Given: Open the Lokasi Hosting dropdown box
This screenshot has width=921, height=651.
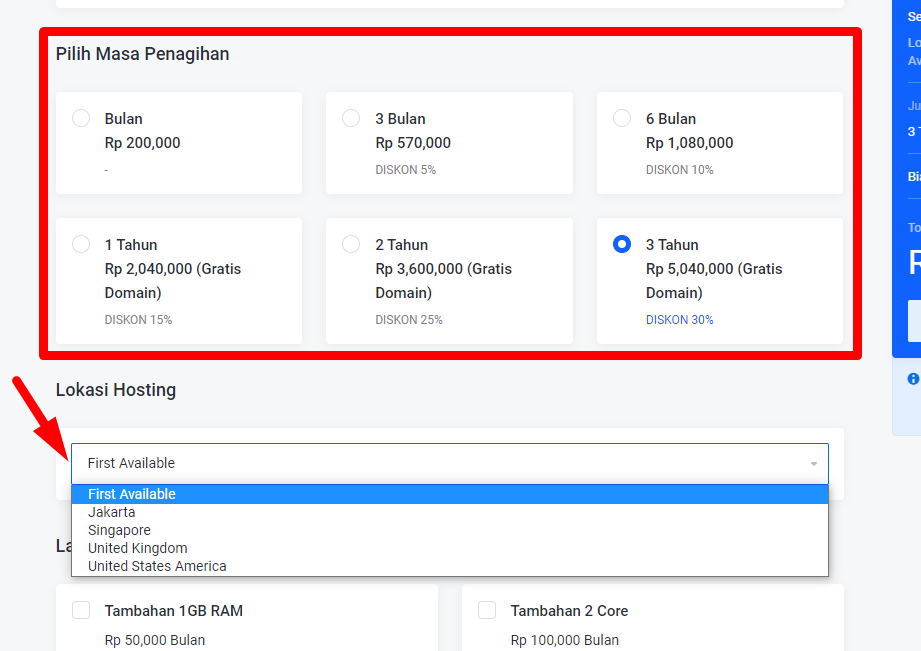Looking at the screenshot, I should (449, 463).
